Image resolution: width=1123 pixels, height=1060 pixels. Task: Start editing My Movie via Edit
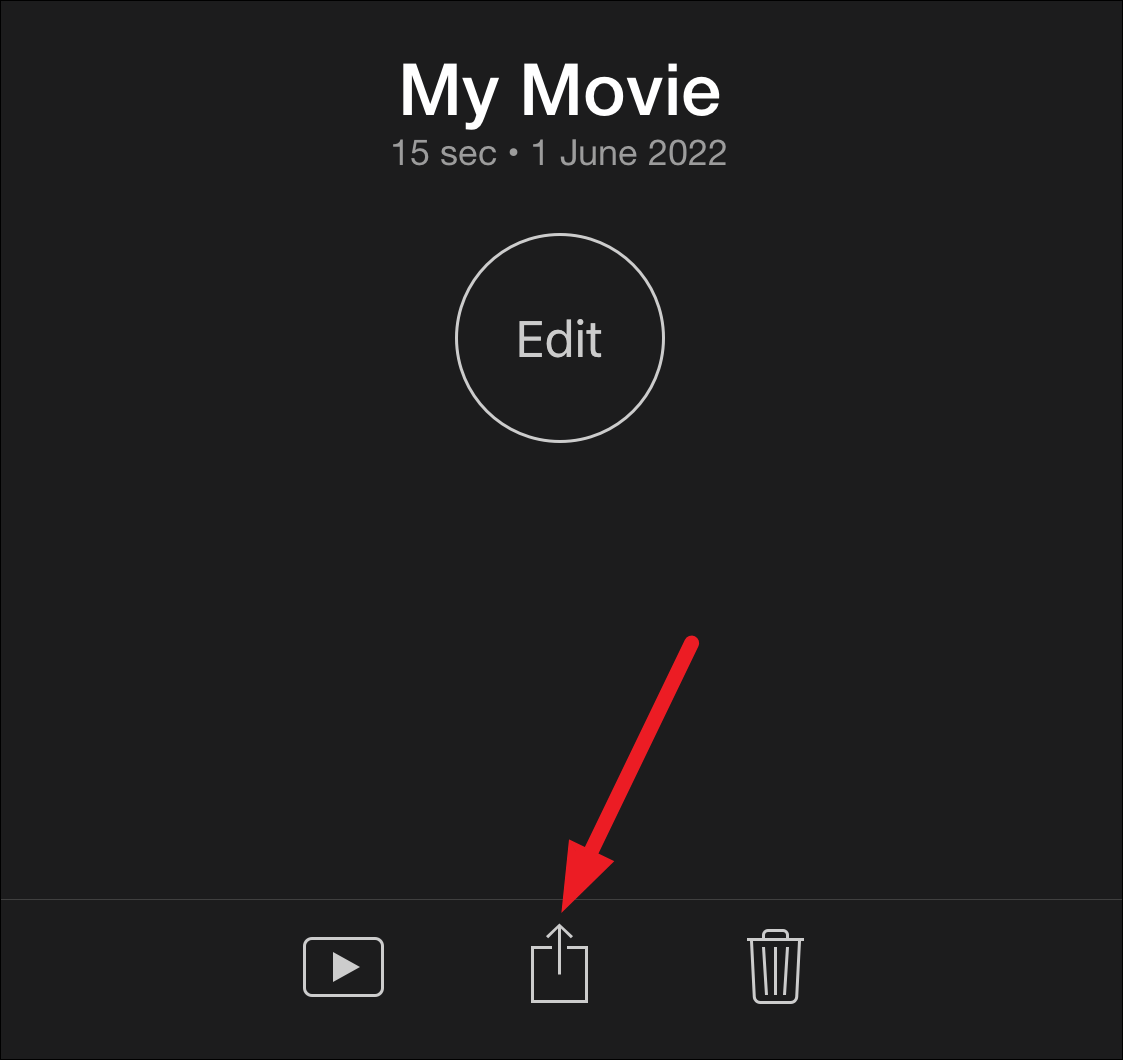point(560,338)
